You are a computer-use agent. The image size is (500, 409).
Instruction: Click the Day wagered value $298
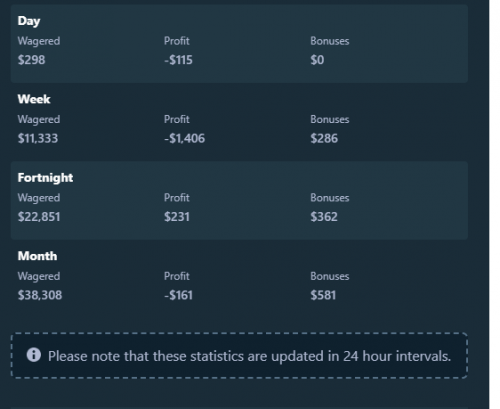tap(31, 60)
